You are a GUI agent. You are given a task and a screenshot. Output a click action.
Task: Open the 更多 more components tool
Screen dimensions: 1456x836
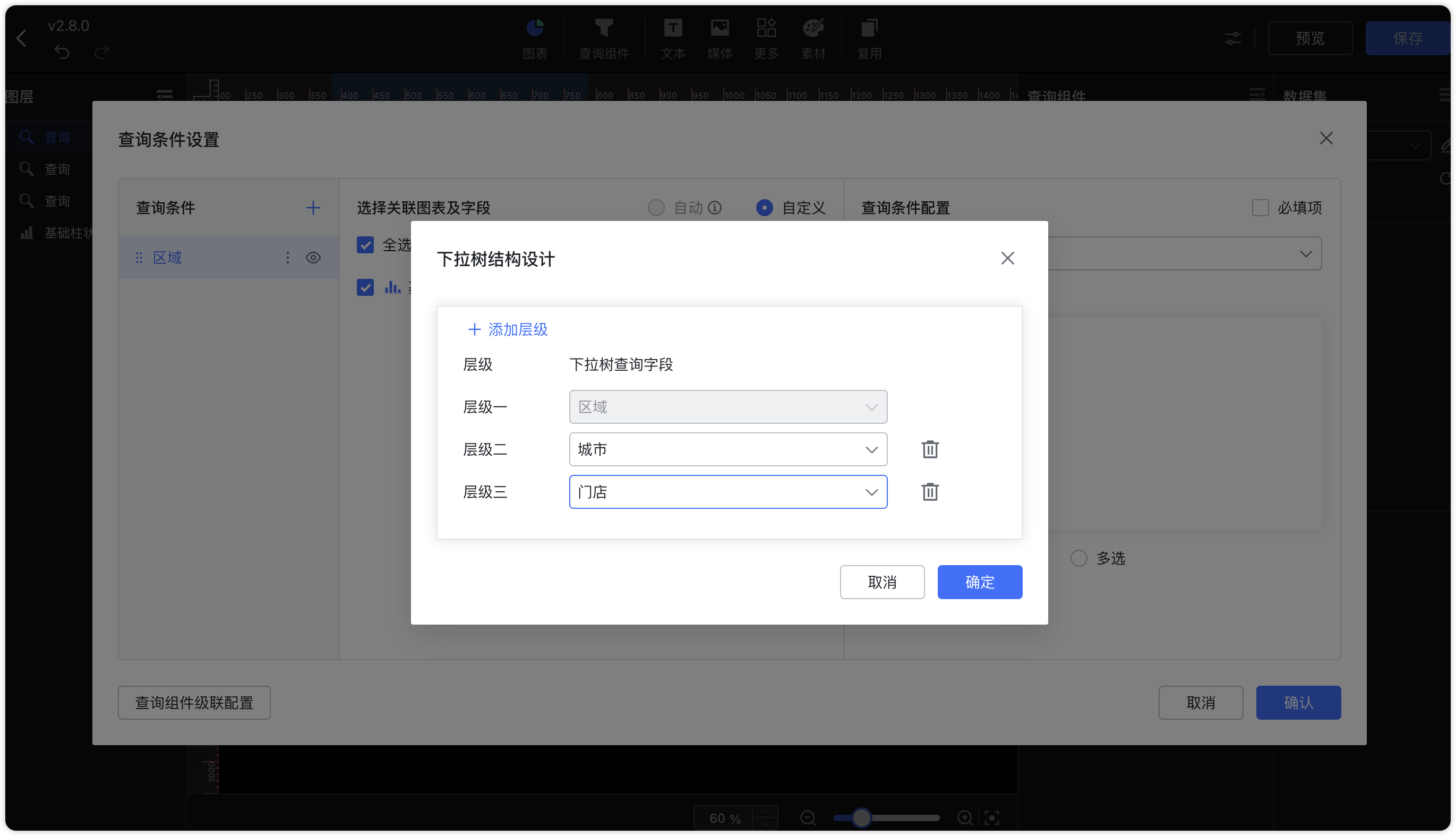click(x=766, y=38)
